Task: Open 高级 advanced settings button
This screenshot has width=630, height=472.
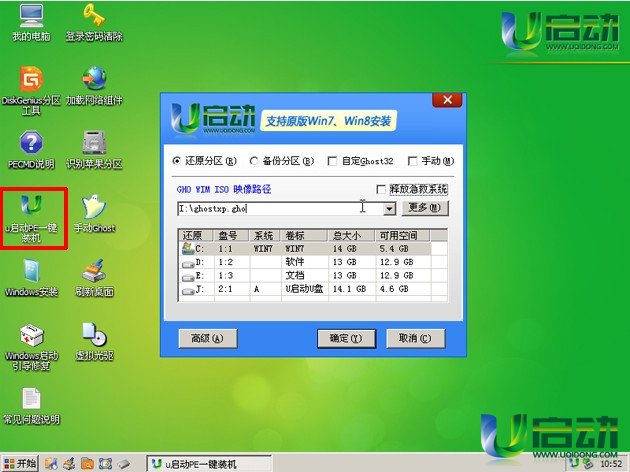Action: click(207, 338)
